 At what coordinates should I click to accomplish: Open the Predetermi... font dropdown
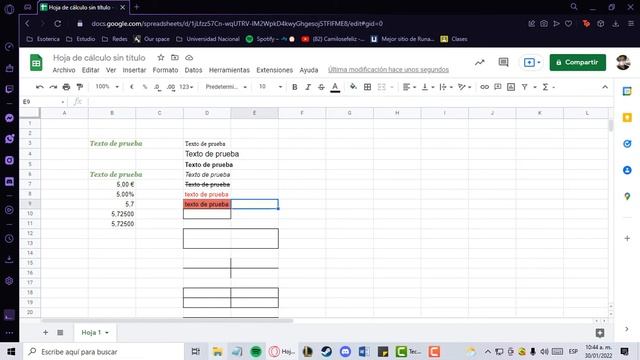point(226,87)
